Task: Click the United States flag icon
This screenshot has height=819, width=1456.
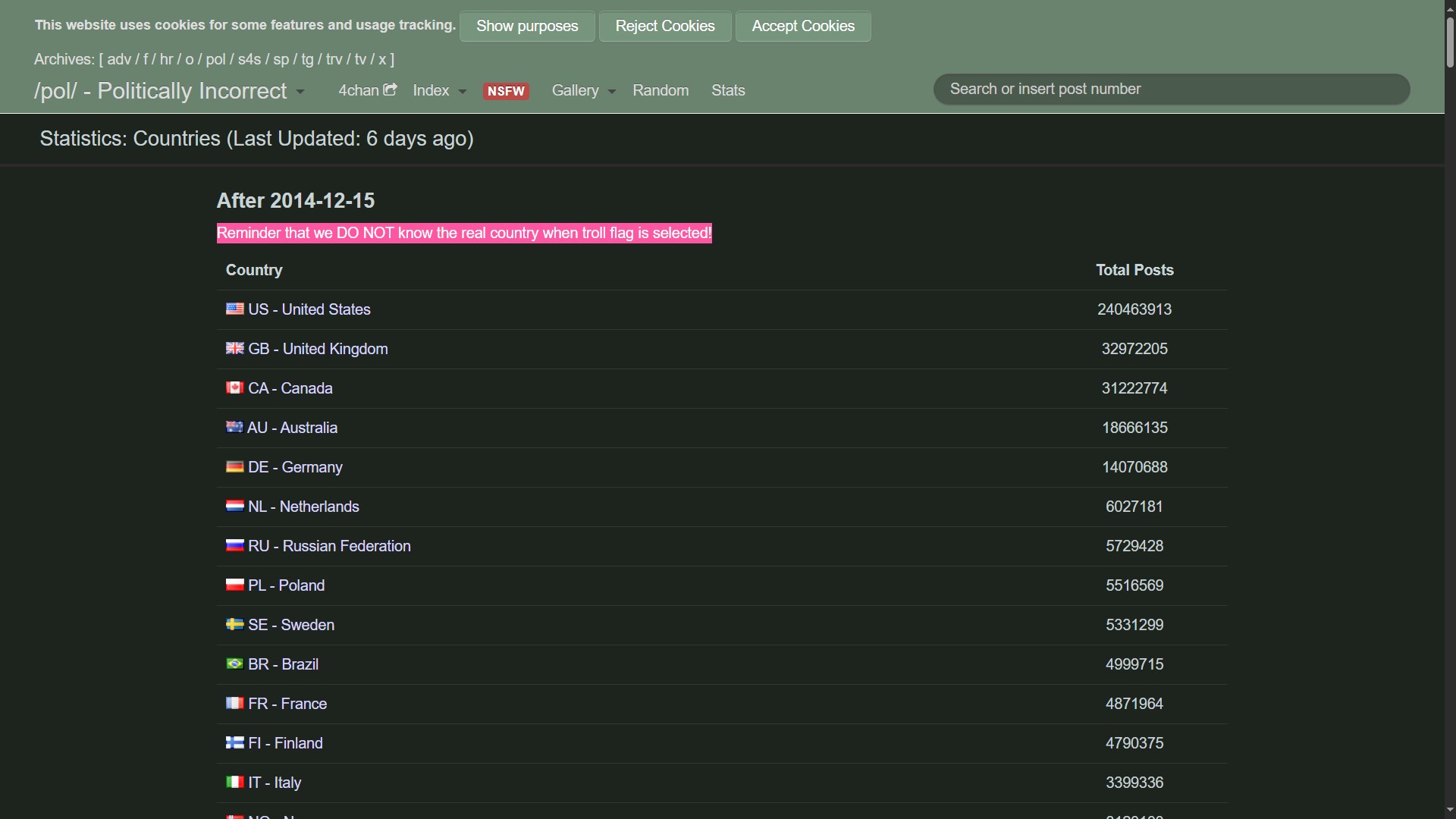Action: coord(234,309)
